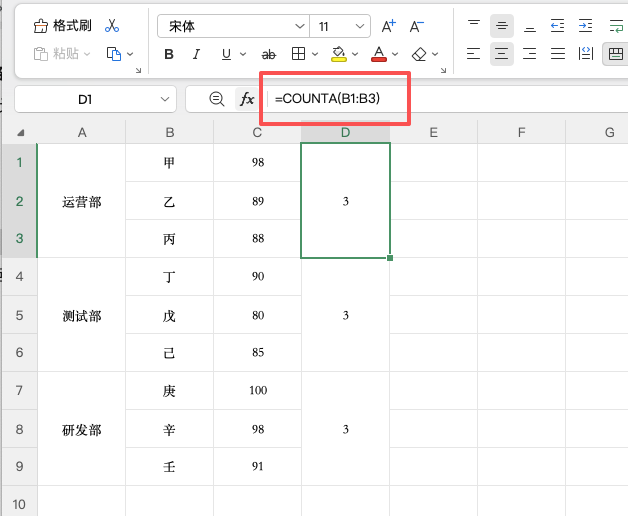This screenshot has width=628, height=516.
Task: Select column F header
Action: (x=521, y=132)
